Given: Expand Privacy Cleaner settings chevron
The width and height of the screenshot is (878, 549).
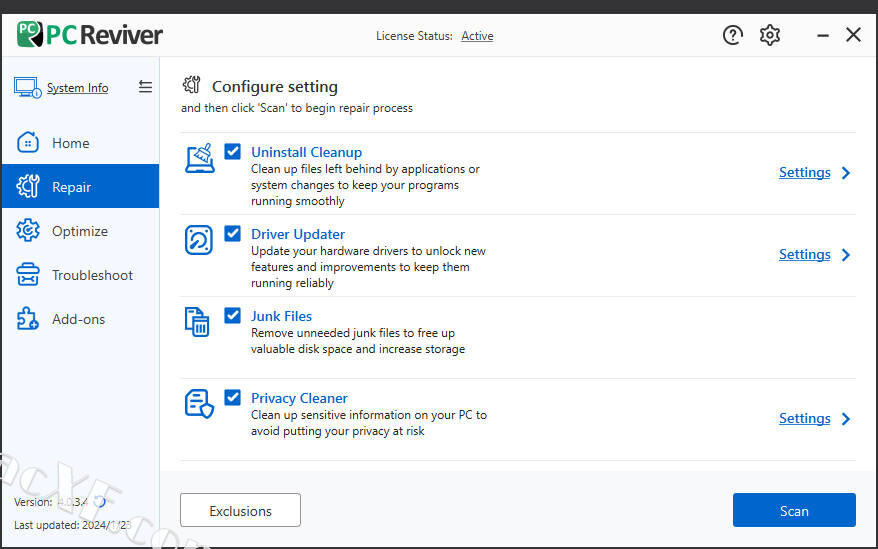Looking at the screenshot, I should click(x=846, y=419).
